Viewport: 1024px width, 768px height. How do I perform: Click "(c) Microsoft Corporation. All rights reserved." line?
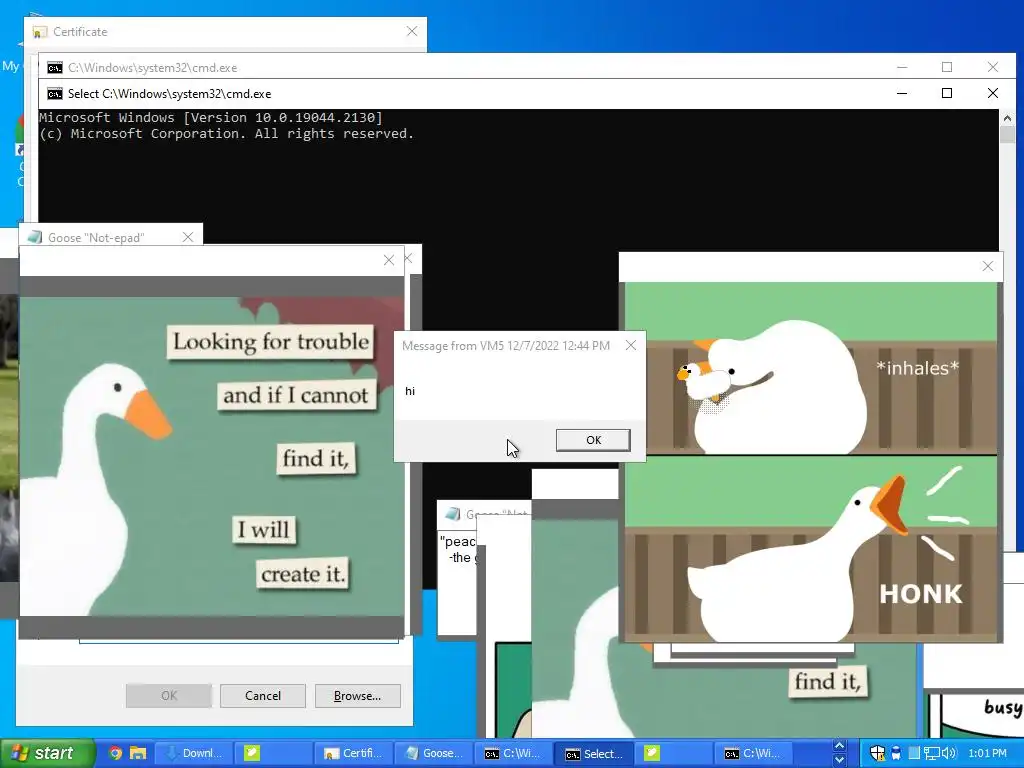coord(227,133)
